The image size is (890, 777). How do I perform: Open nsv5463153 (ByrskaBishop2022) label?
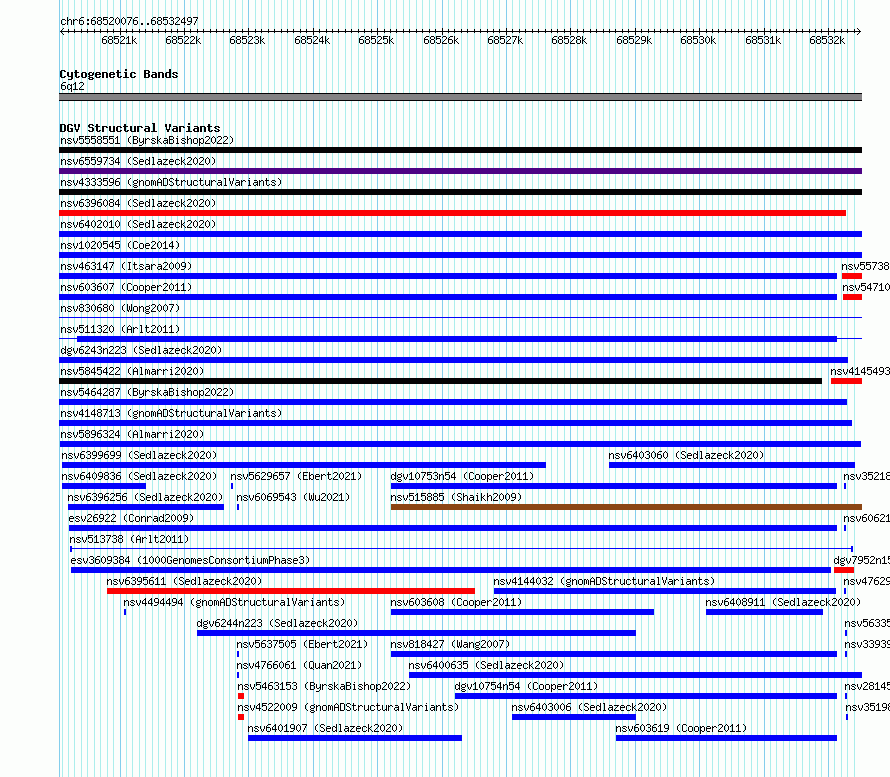click(324, 686)
